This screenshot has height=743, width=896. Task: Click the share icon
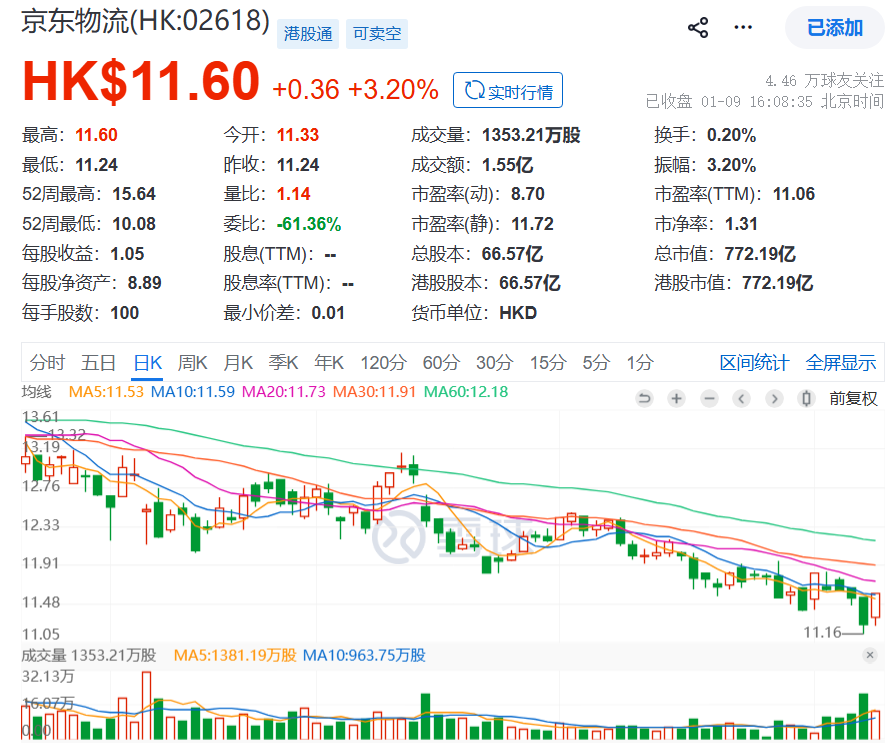(698, 27)
